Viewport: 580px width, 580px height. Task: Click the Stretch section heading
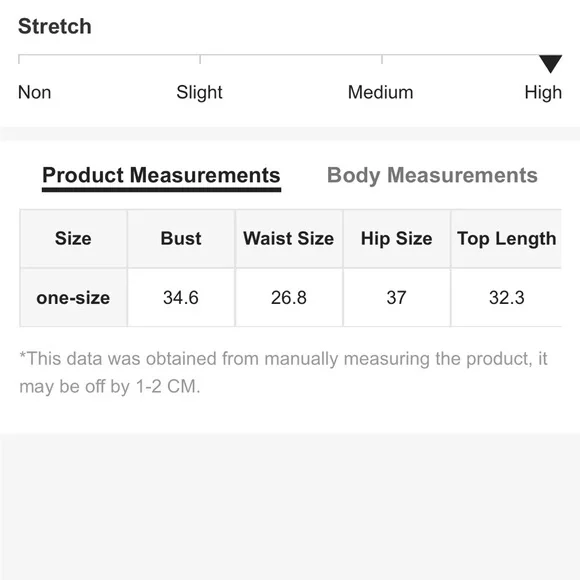tap(55, 26)
